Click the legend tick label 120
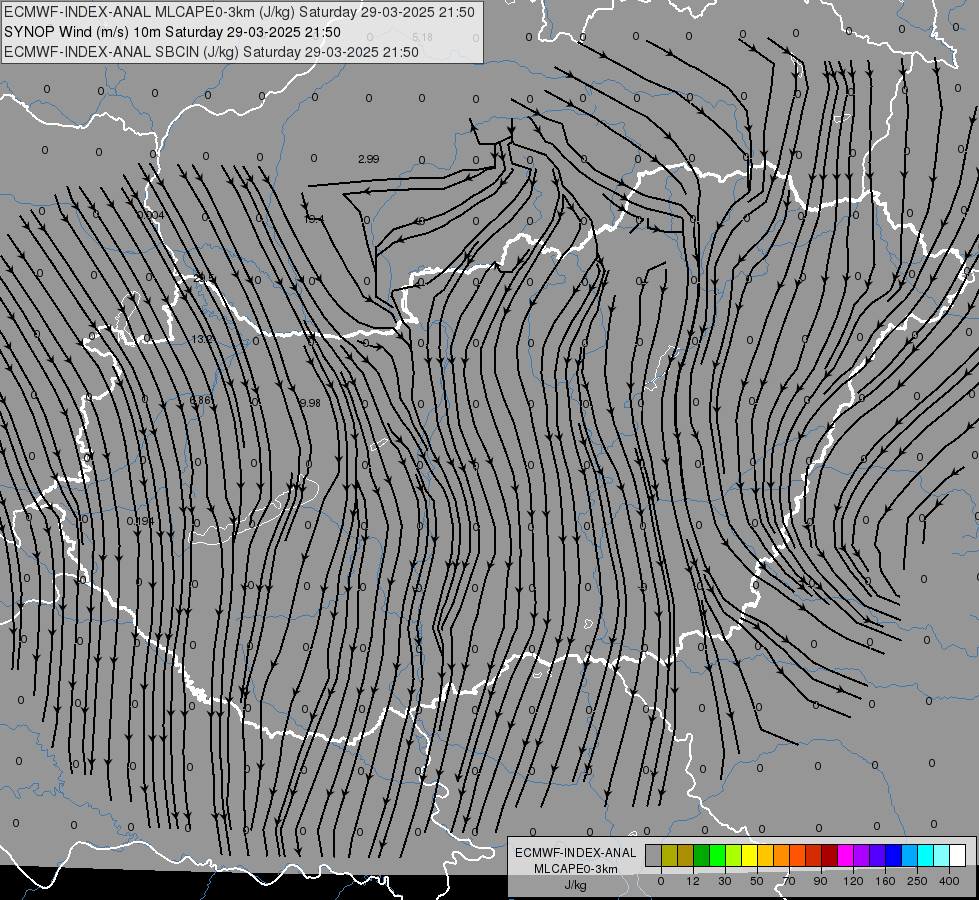979x900 pixels. point(853,881)
